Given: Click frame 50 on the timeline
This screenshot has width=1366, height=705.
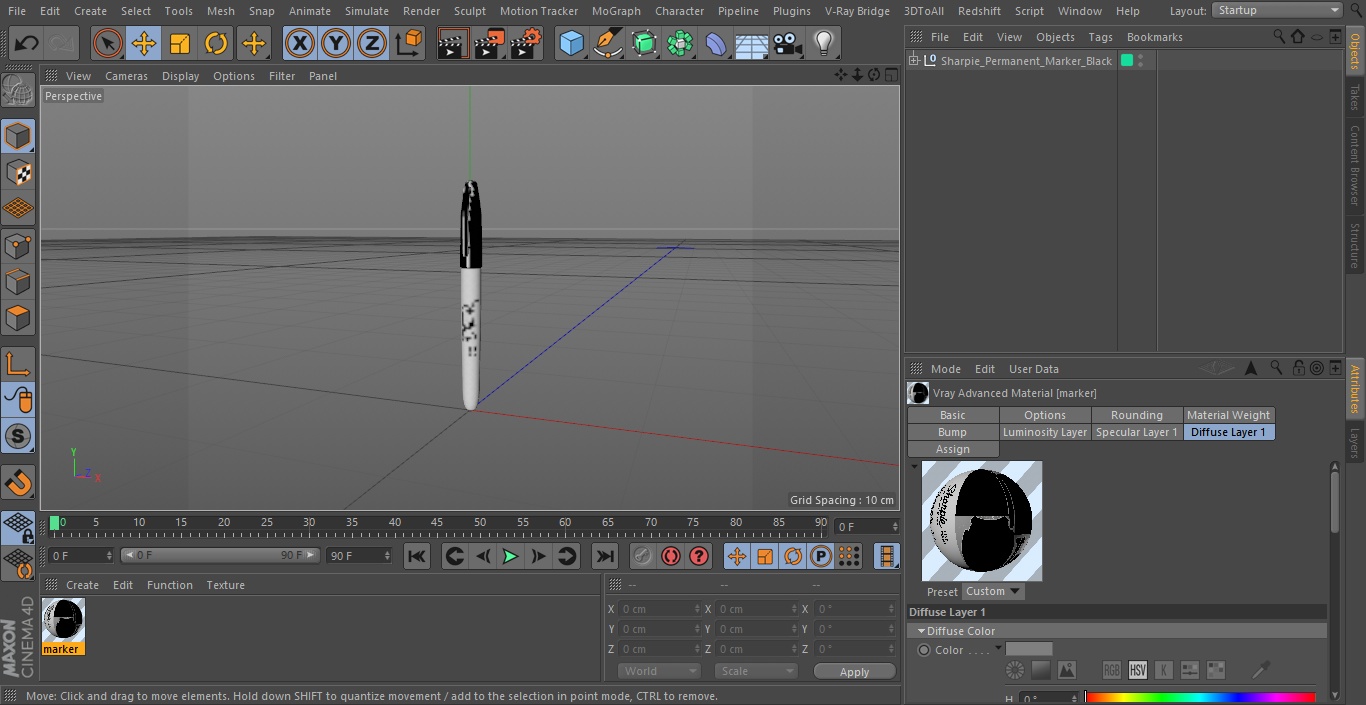Looking at the screenshot, I should click(x=480, y=522).
